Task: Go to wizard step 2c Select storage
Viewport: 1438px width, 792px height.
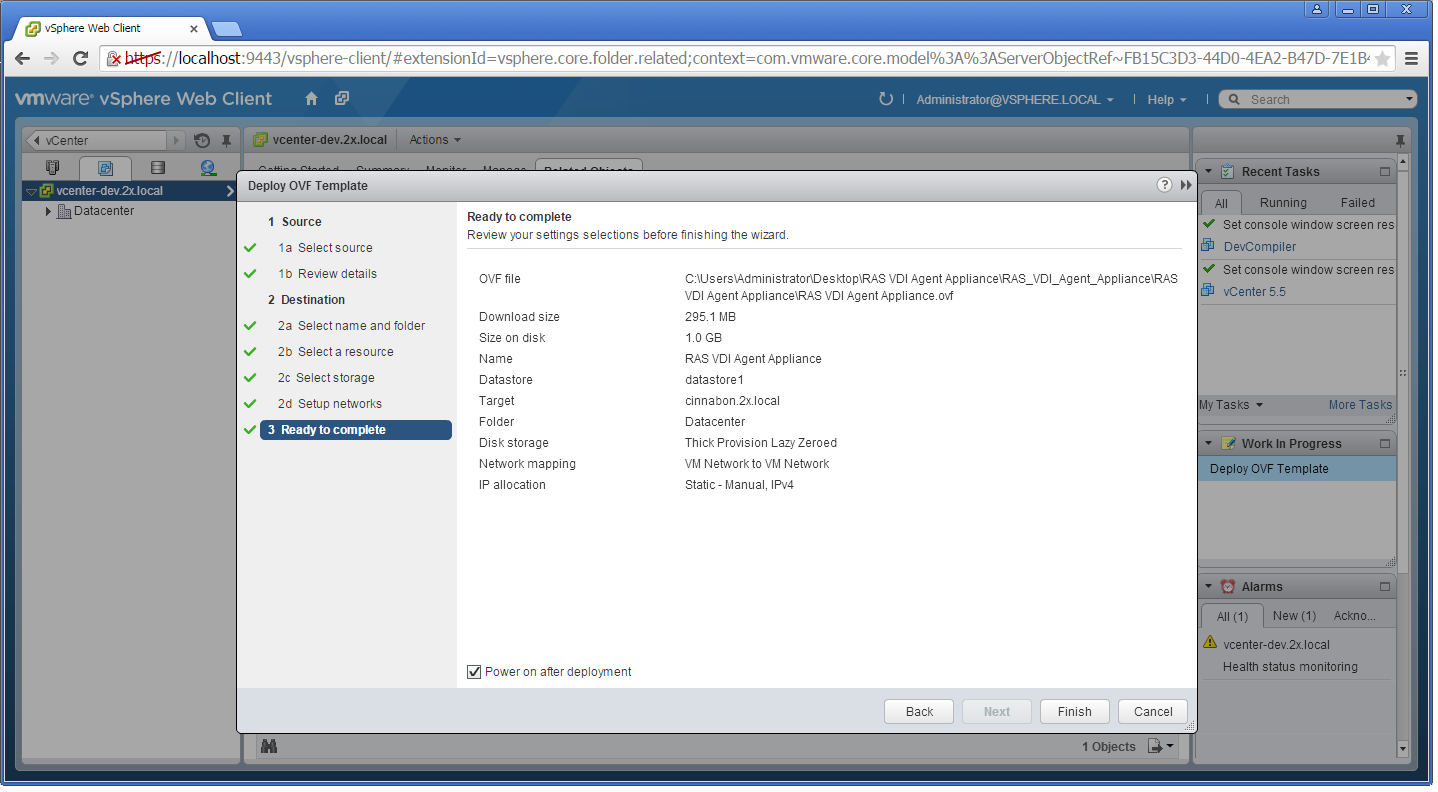Action: pos(326,378)
